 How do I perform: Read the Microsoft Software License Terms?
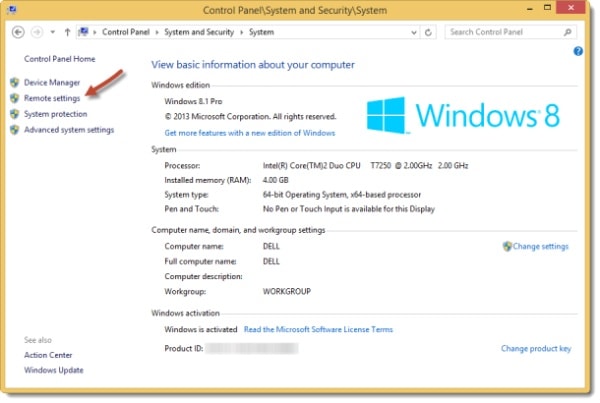click(x=318, y=330)
